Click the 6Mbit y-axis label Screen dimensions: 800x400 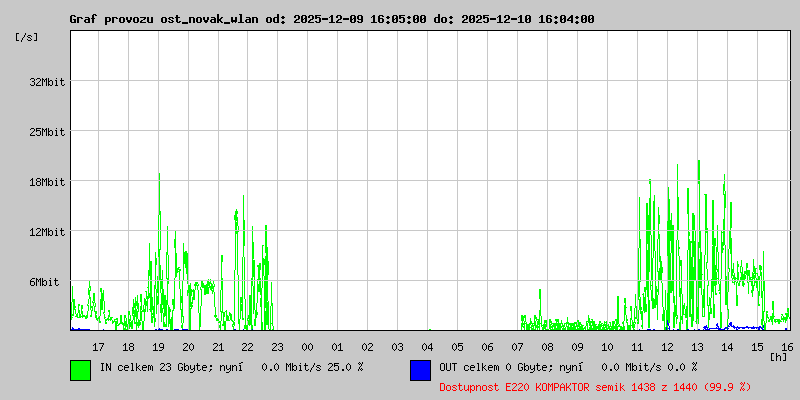44,282
